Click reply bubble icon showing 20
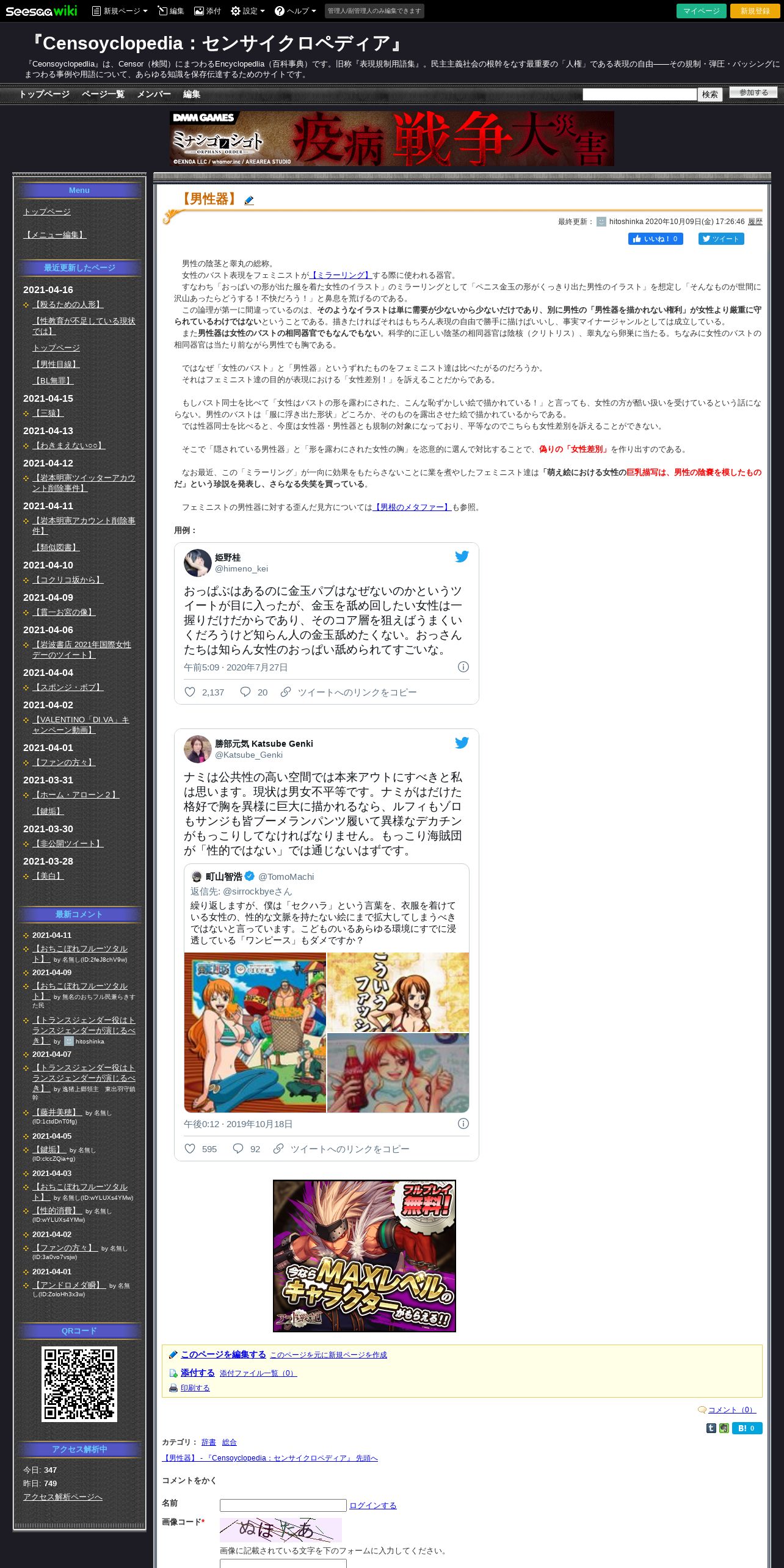784x1568 pixels. [245, 692]
